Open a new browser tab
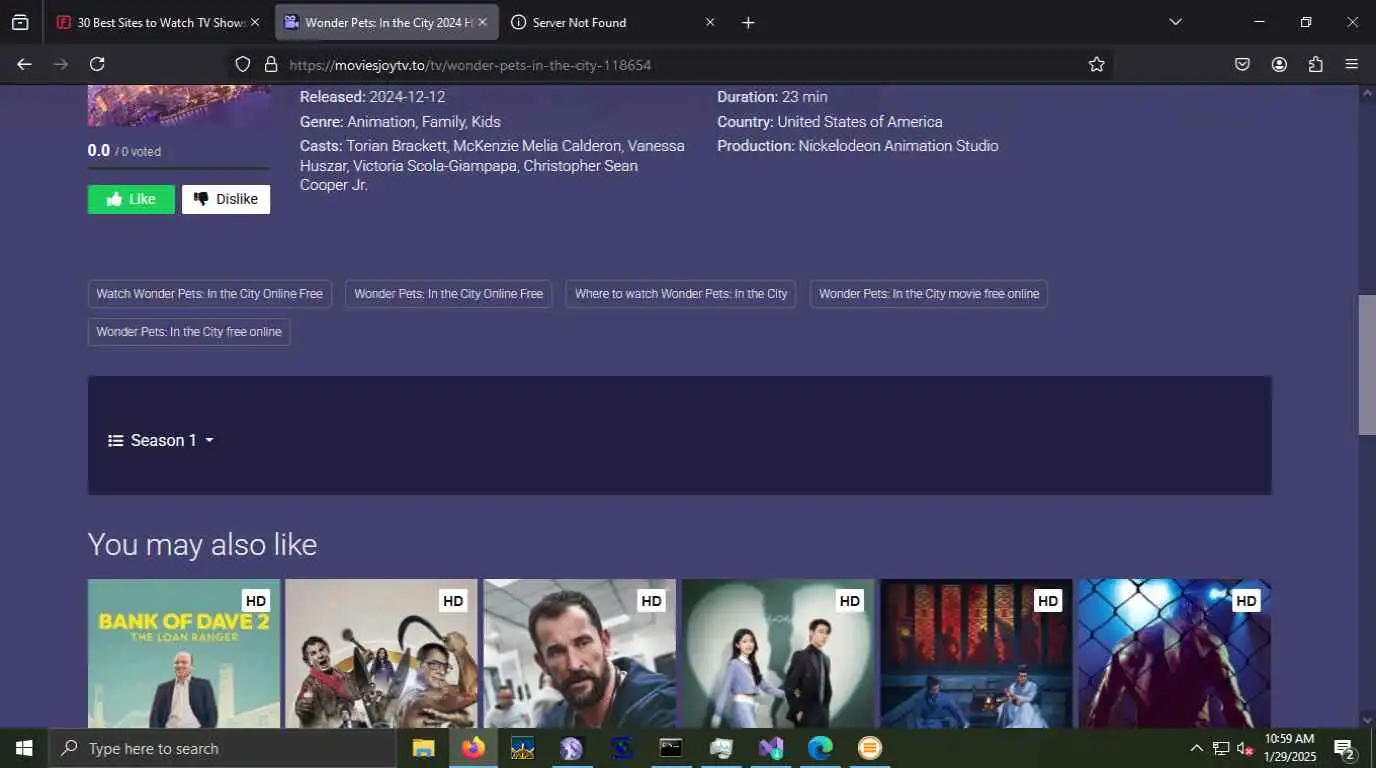The height and width of the screenshot is (768, 1376). coord(748,22)
